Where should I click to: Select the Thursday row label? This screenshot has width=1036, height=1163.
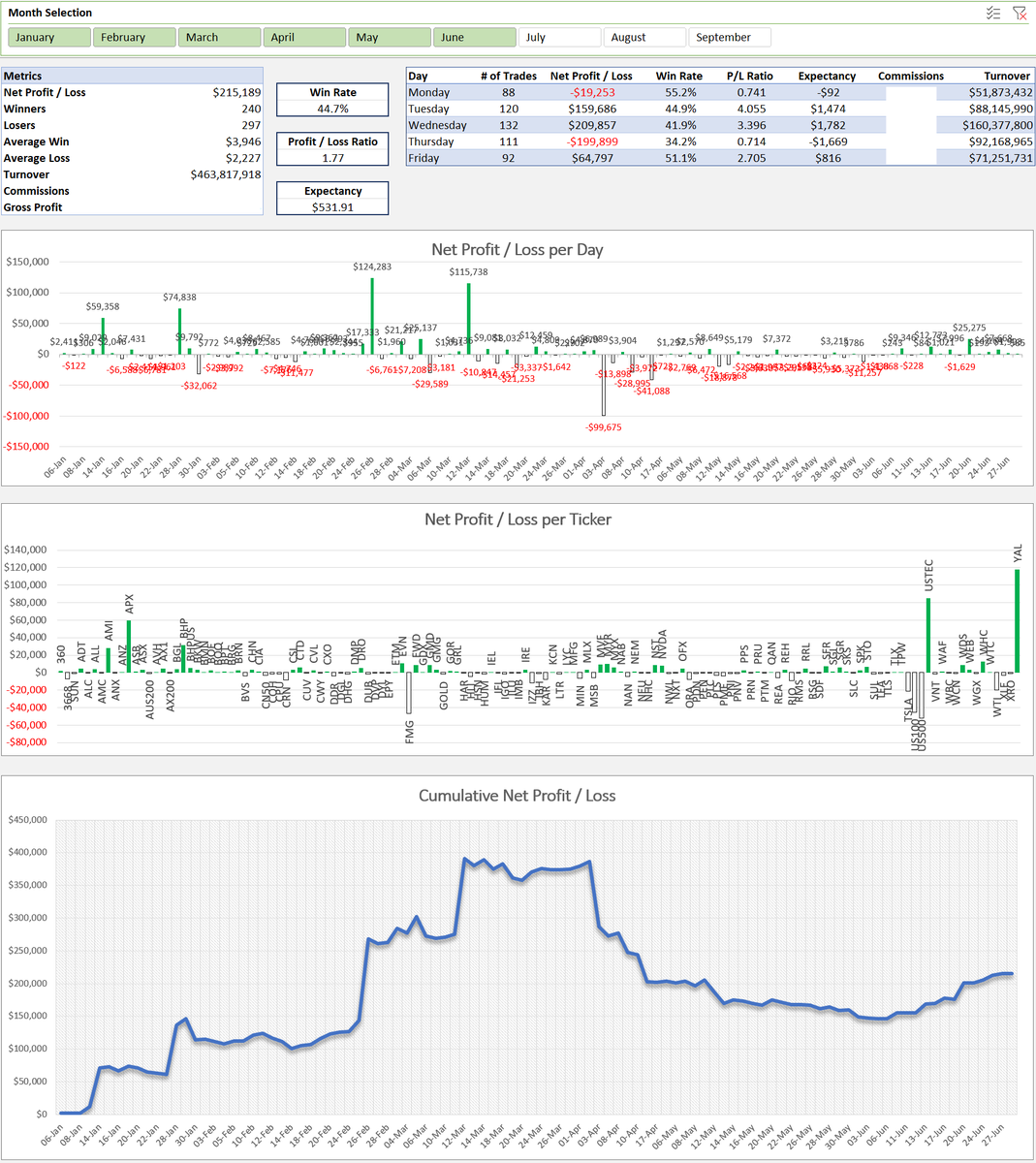(x=430, y=141)
